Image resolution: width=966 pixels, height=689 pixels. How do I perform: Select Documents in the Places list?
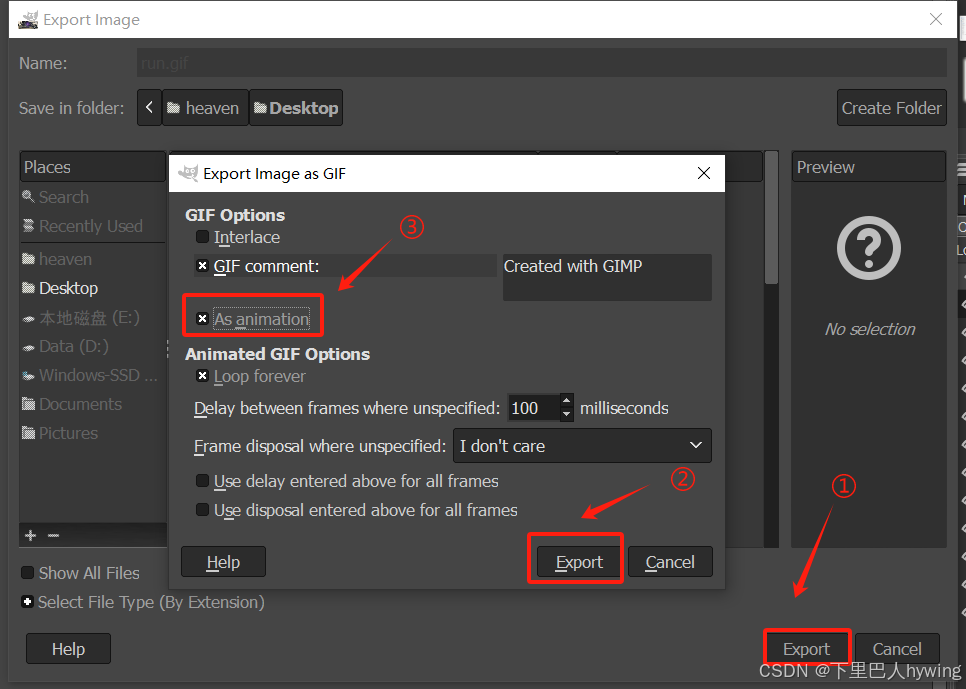tap(92, 404)
